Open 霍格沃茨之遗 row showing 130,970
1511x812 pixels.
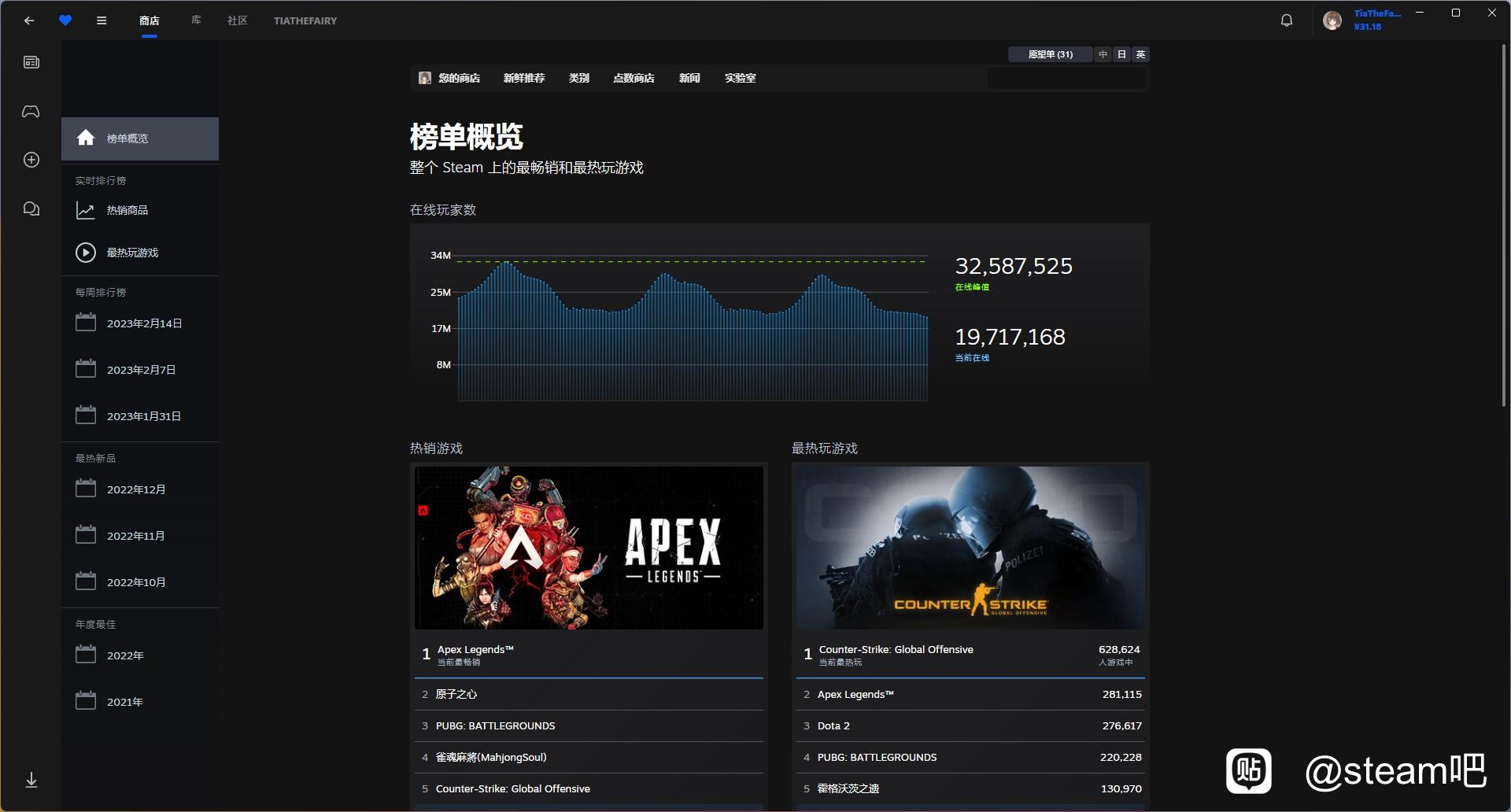click(x=970, y=788)
